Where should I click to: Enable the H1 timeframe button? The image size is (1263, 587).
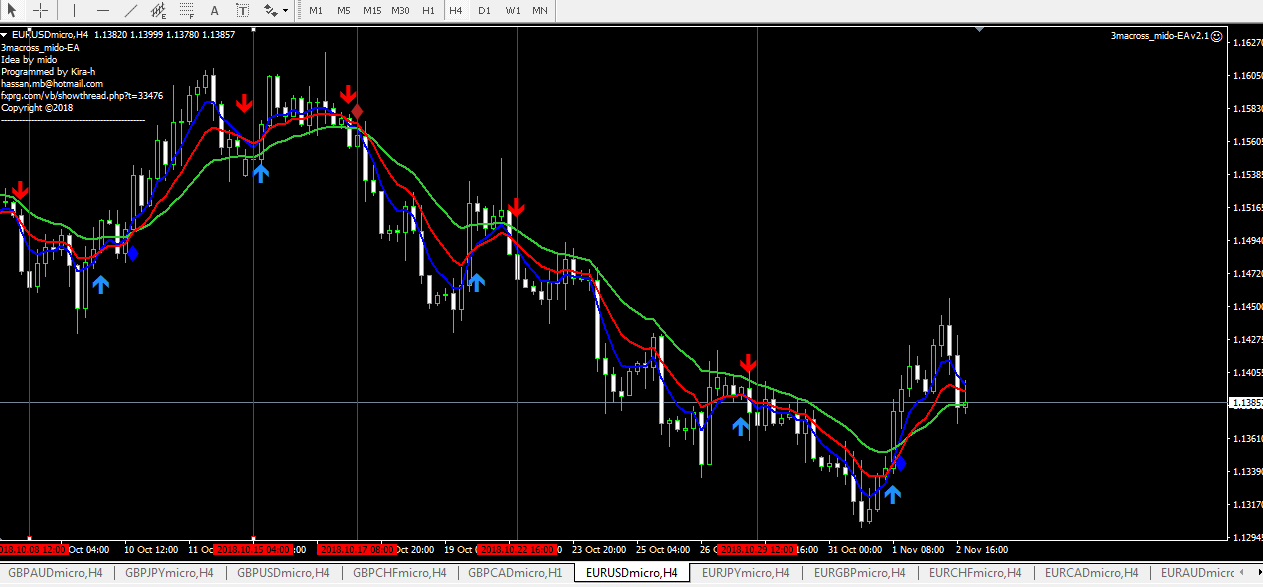pyautogui.click(x=428, y=10)
